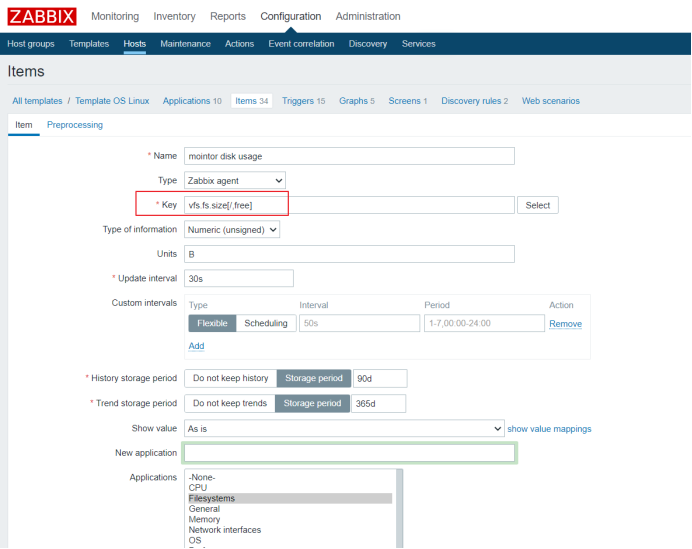The image size is (692, 549).
Task: Click Remove for the custom interval
Action: (565, 324)
